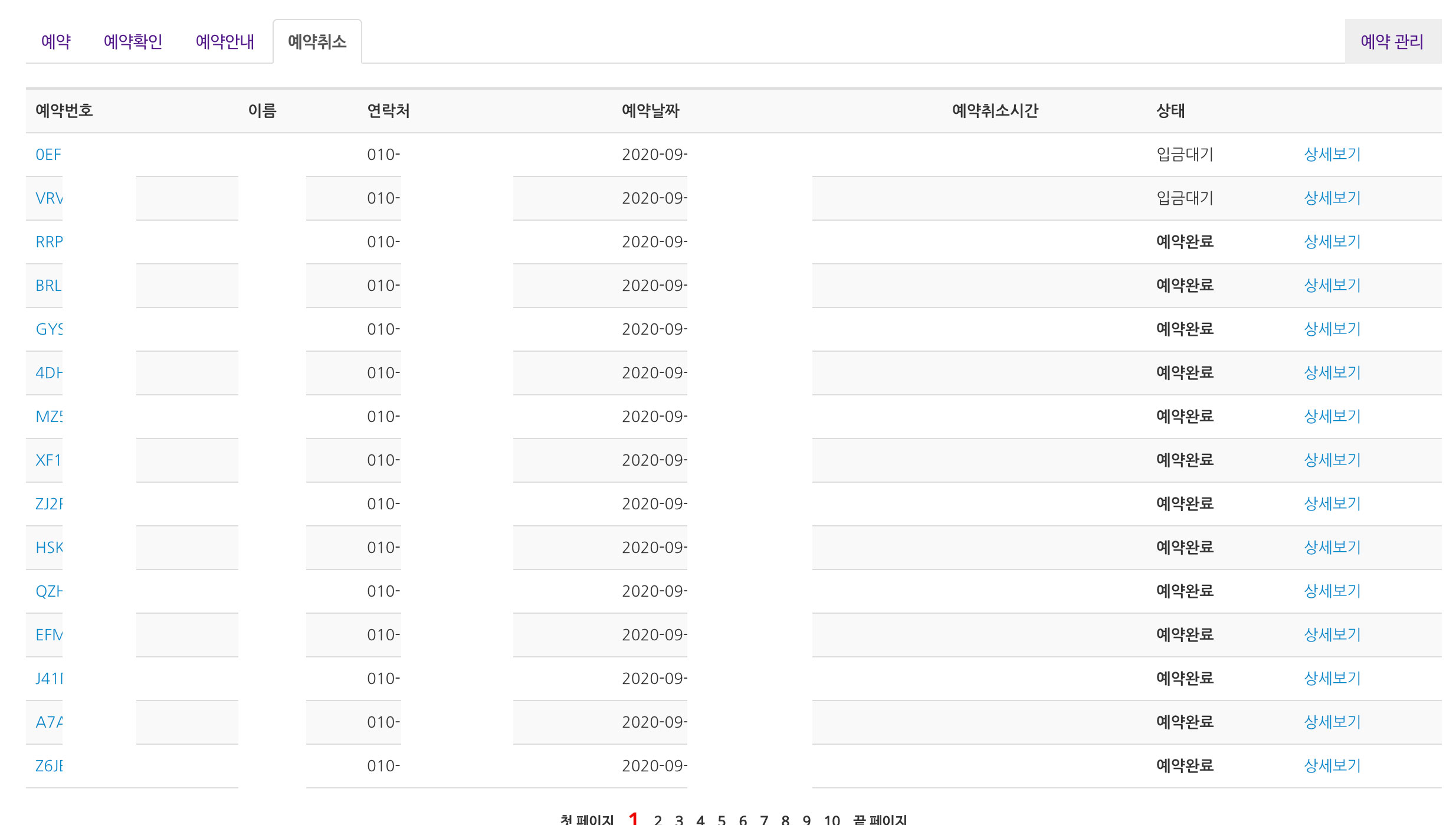Open the 예약 tab
The image size is (1456, 825).
coord(56,41)
